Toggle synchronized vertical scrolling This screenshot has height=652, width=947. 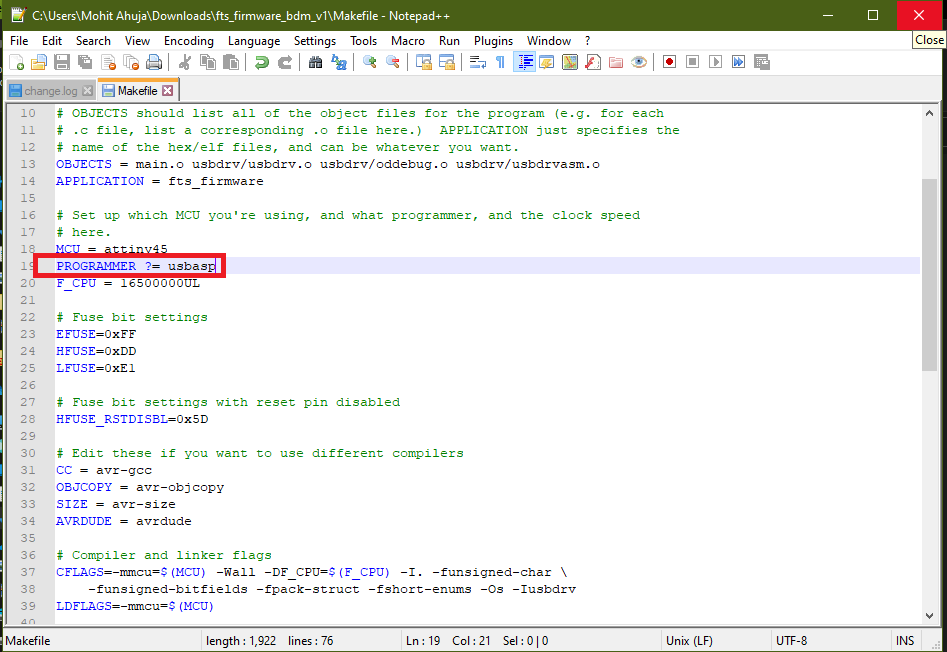coord(423,62)
